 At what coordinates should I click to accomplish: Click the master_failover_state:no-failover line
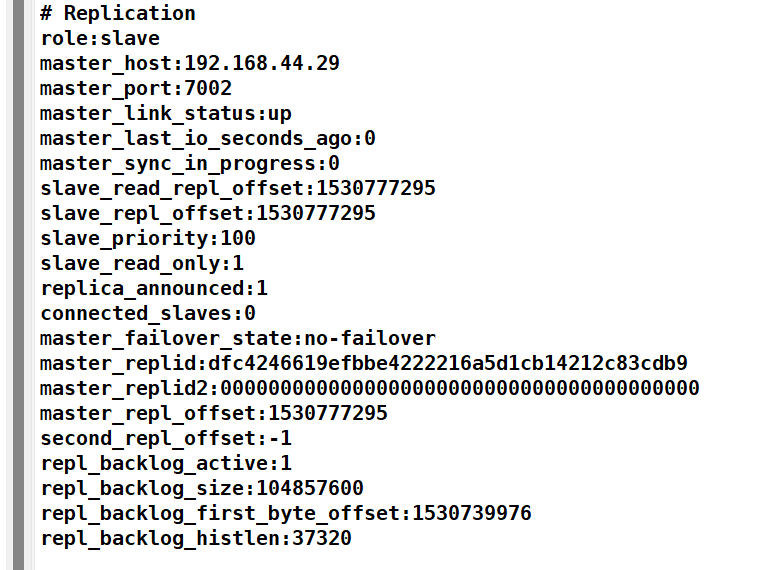pos(238,339)
